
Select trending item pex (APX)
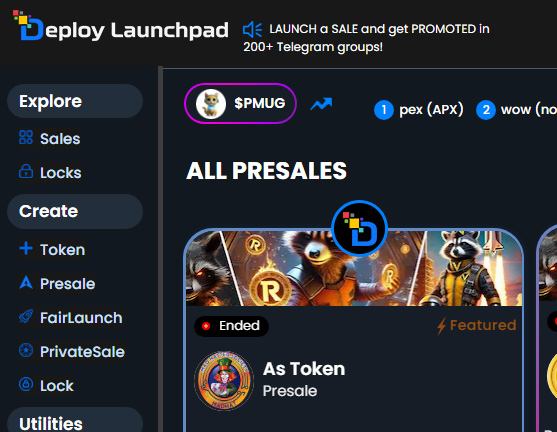tap(419, 110)
